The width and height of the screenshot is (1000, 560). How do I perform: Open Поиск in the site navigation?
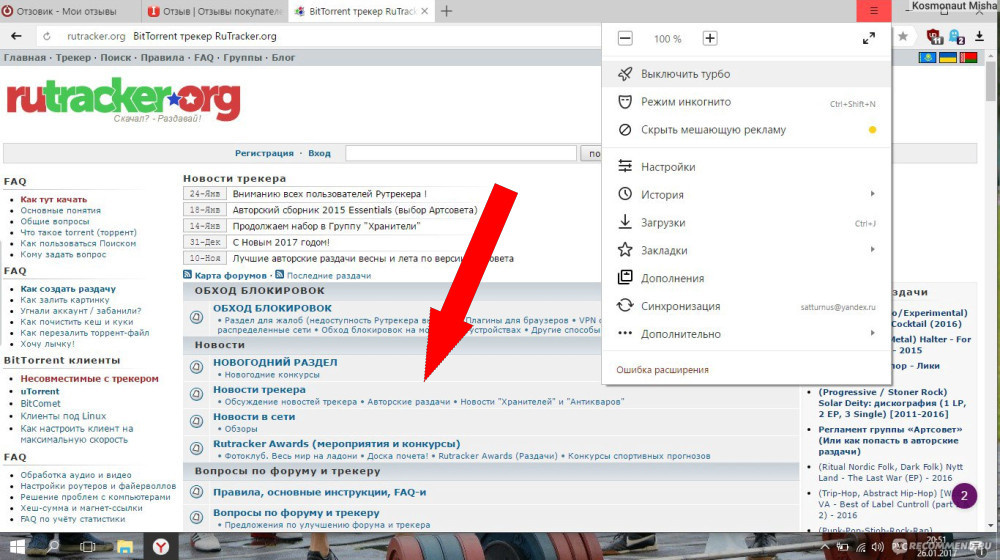115,57
